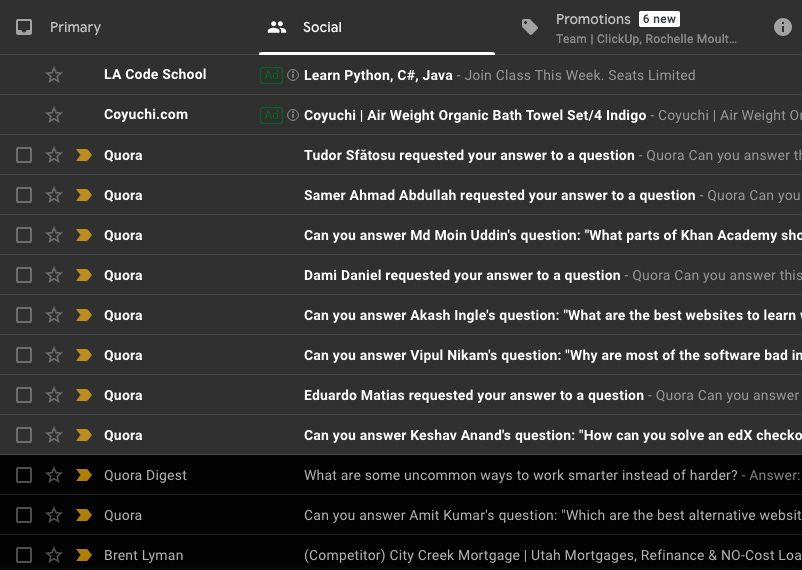Open 'Dami Daniel requested your answer' email
The width and height of the screenshot is (802, 570).
pyautogui.click(x=401, y=274)
